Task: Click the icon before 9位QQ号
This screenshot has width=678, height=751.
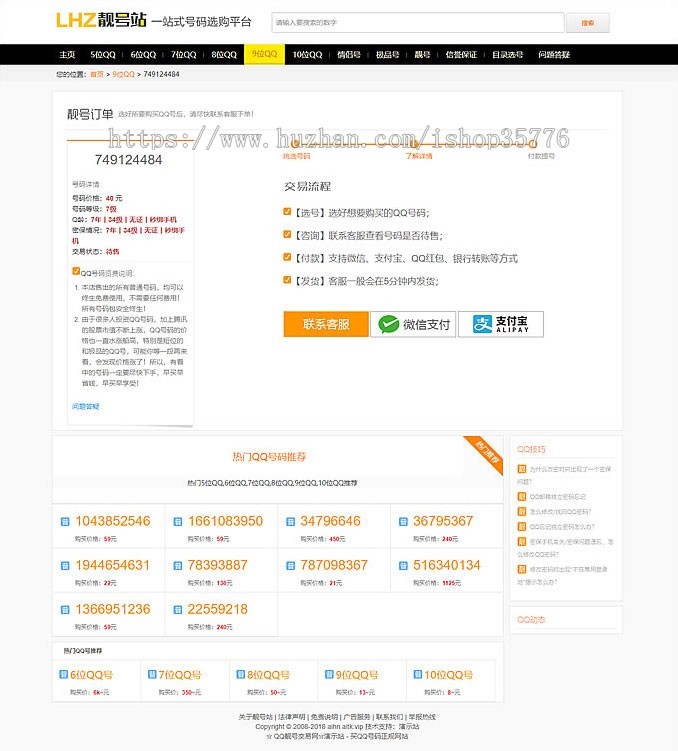Action: click(x=329, y=674)
